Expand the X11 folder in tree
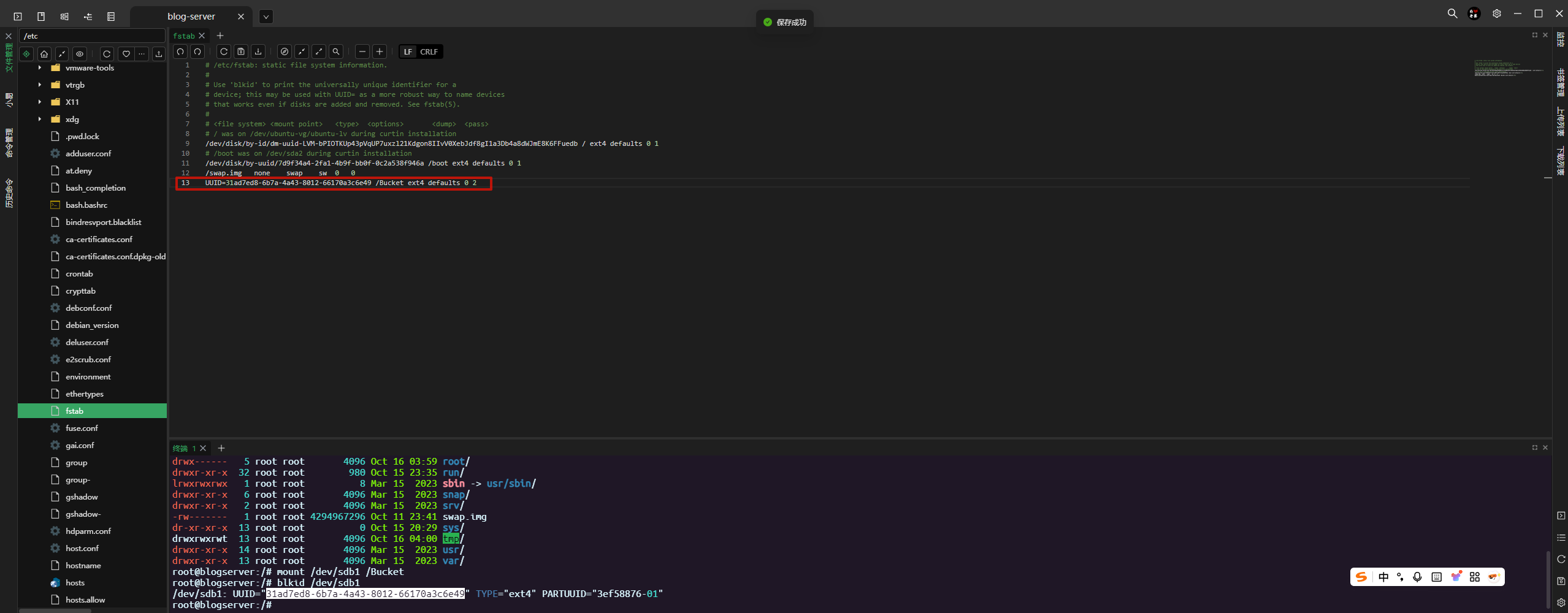 coord(40,102)
